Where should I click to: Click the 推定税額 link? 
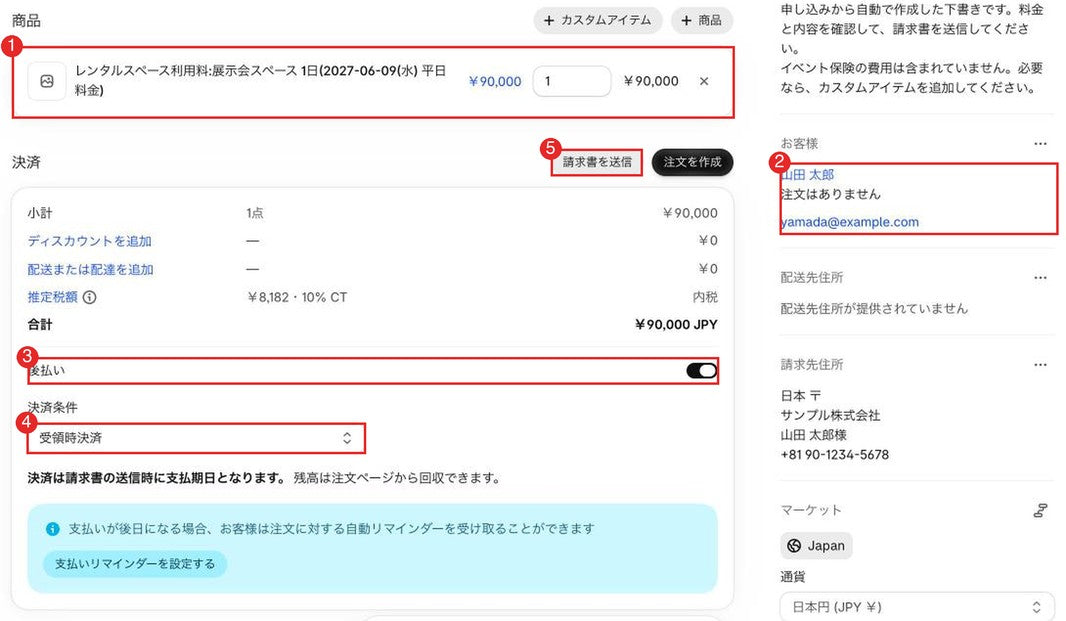tap(52, 297)
